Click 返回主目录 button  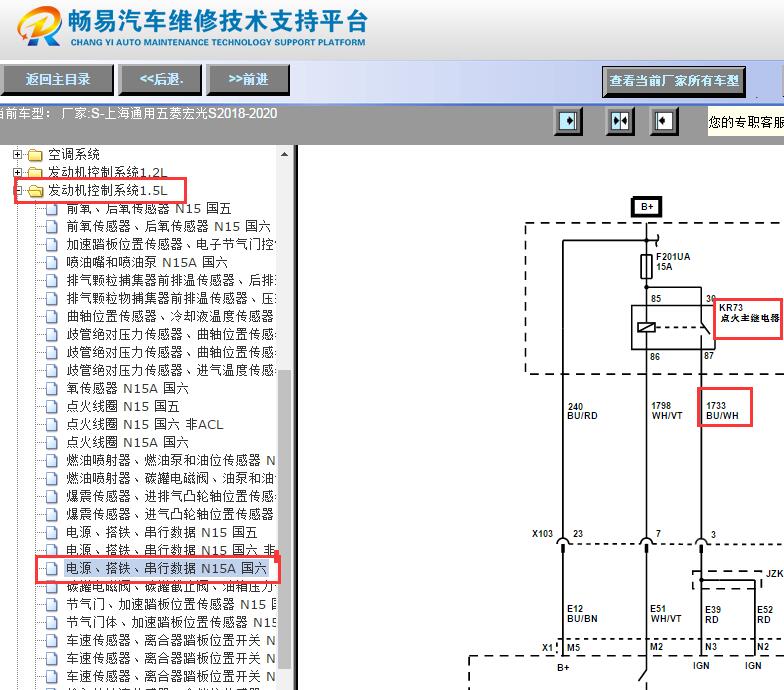[x=57, y=80]
